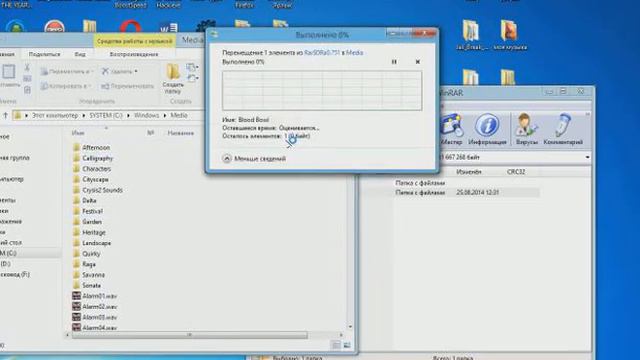
Task: Open the source folder link Rsi50Ra0.751
Action: (322, 53)
